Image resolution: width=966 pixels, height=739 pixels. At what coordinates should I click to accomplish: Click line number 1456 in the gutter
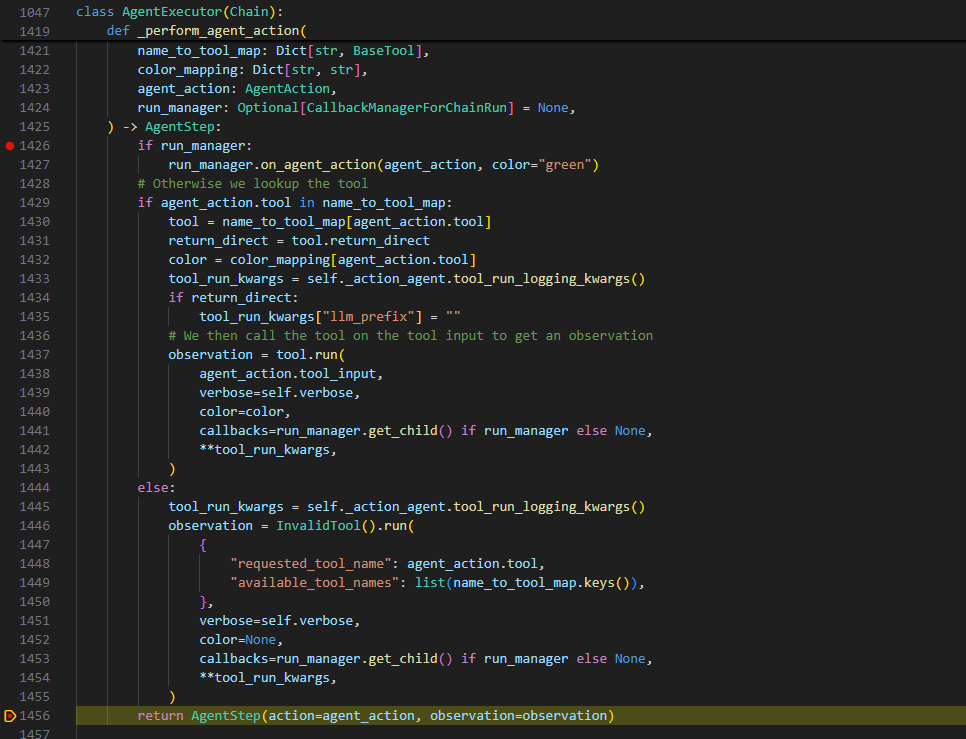tap(34, 716)
